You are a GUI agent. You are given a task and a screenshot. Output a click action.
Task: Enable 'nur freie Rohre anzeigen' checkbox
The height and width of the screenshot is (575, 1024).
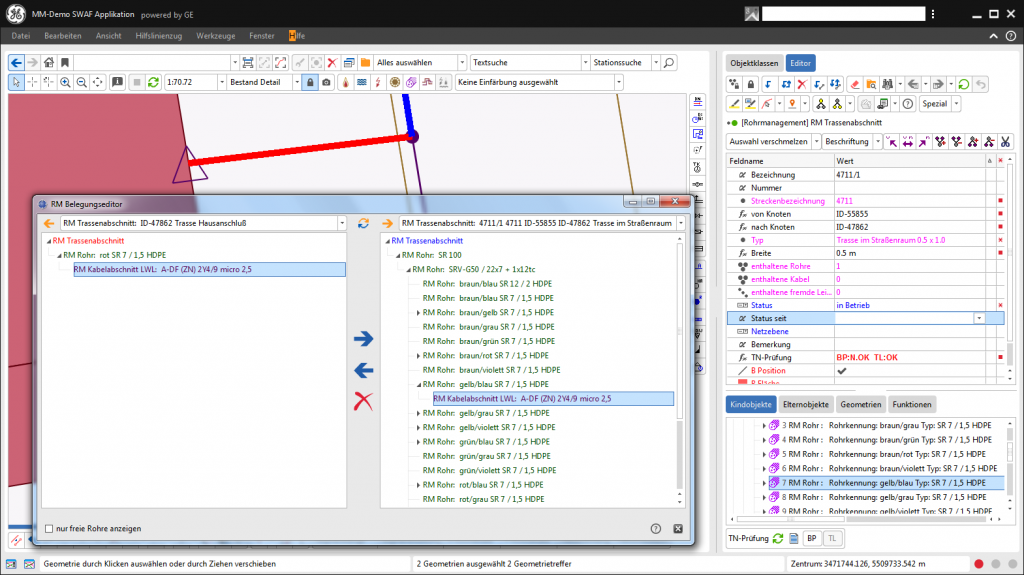coord(49,528)
